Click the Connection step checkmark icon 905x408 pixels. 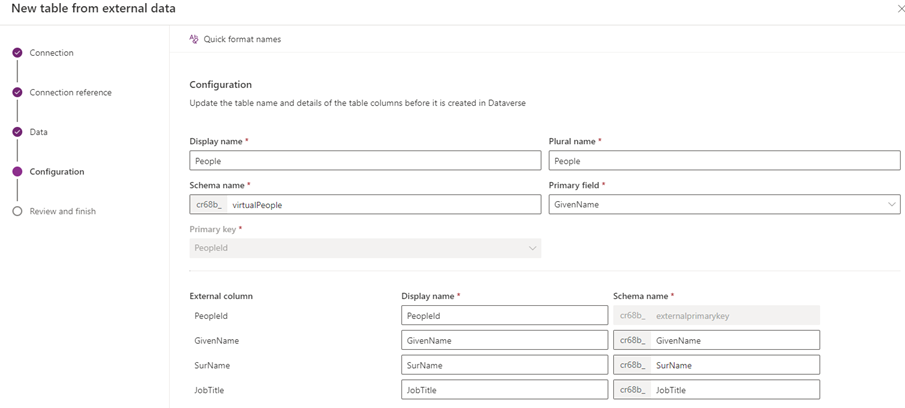tap(17, 52)
